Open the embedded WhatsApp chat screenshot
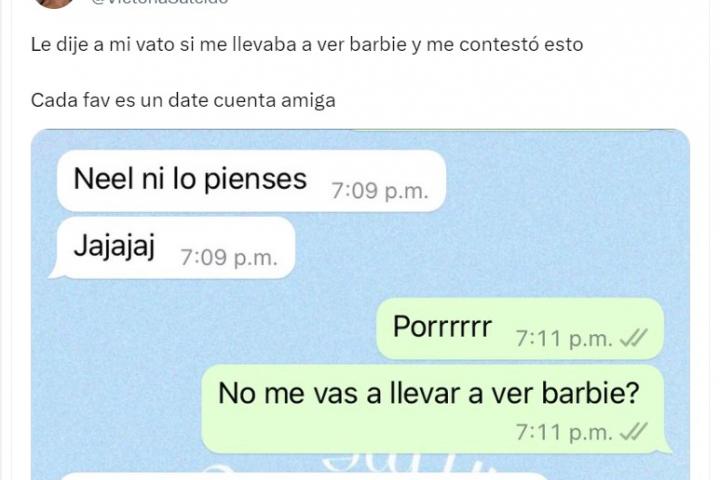The image size is (720, 480). tap(360, 305)
